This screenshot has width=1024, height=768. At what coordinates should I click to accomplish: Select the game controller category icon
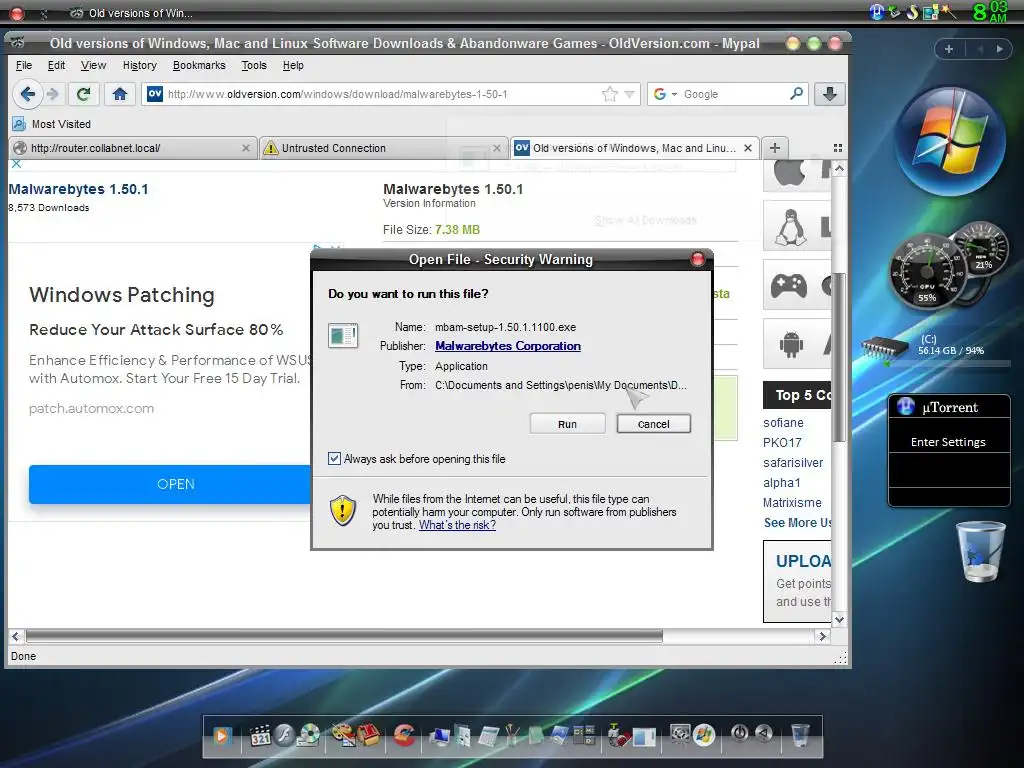(789, 285)
